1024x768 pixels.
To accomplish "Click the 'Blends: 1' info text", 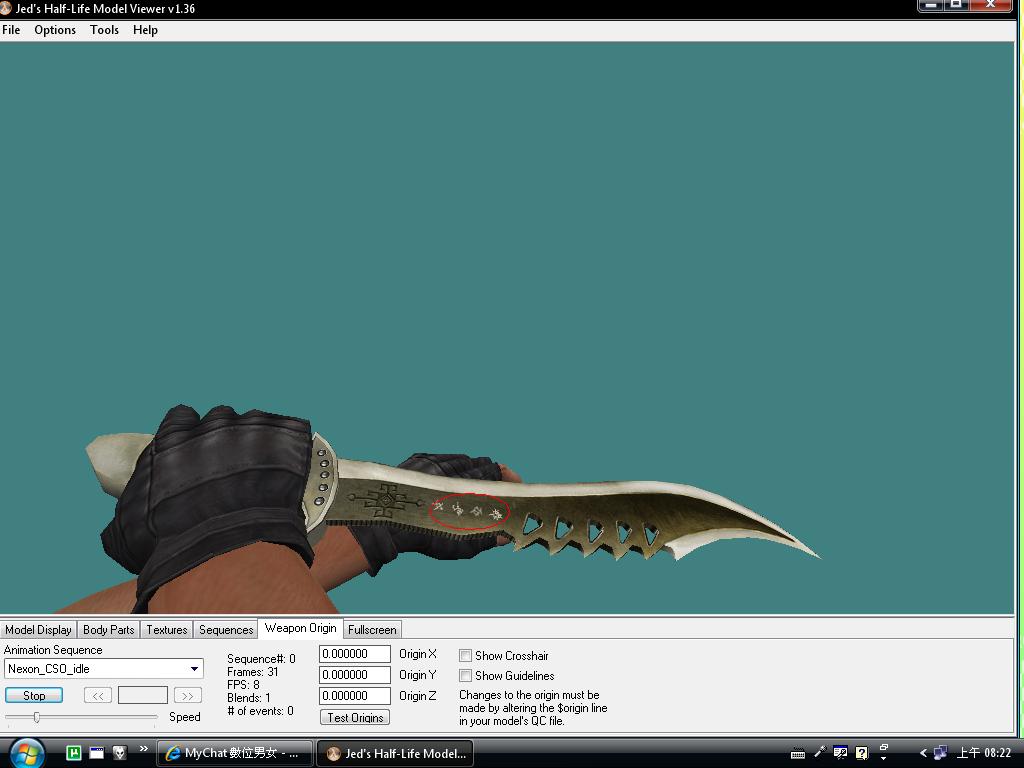I will click(249, 698).
